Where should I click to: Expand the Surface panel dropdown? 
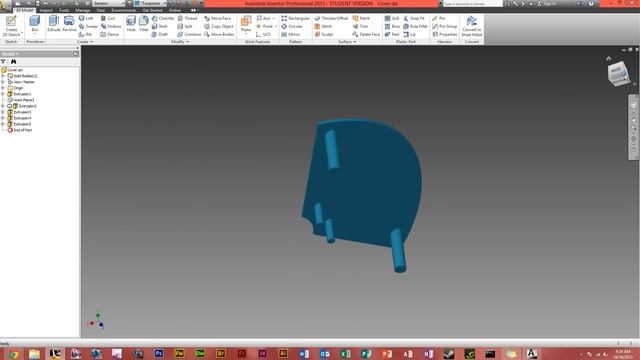(347, 42)
